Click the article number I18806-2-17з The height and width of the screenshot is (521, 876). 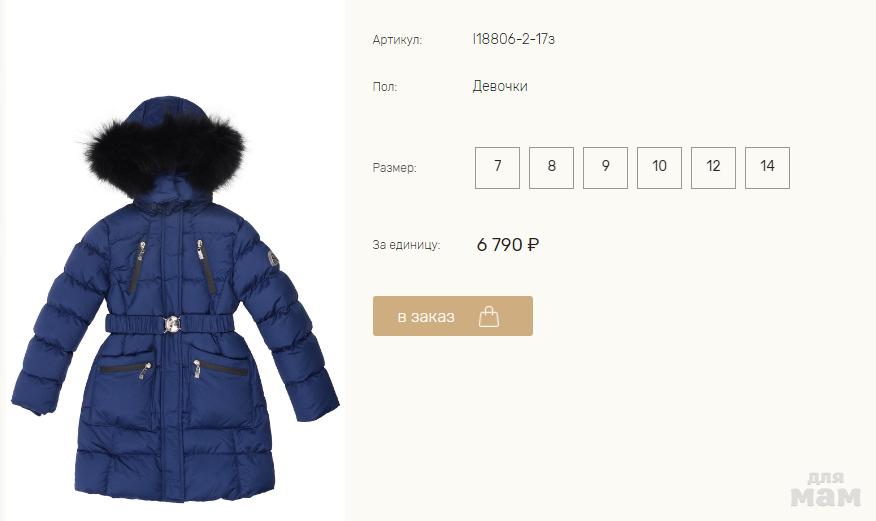coord(513,39)
